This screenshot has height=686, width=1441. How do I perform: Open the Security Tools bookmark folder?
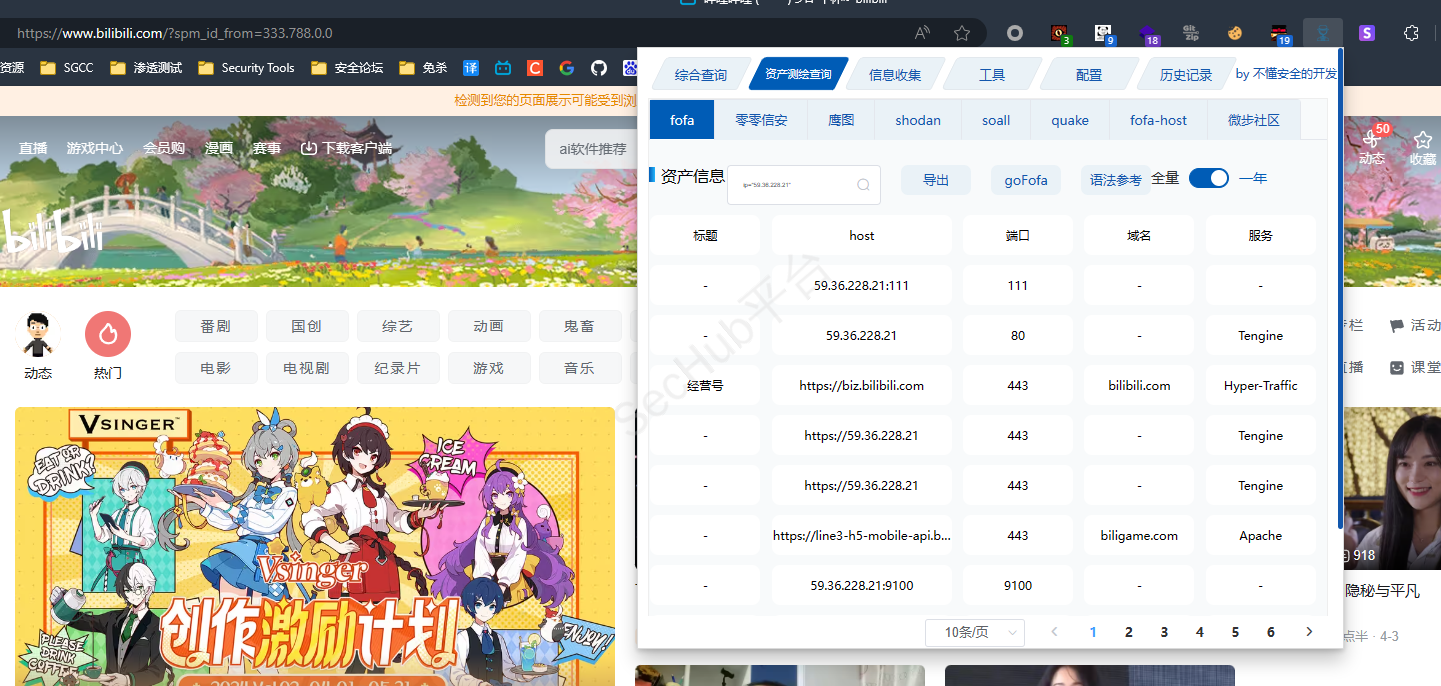[x=246, y=68]
